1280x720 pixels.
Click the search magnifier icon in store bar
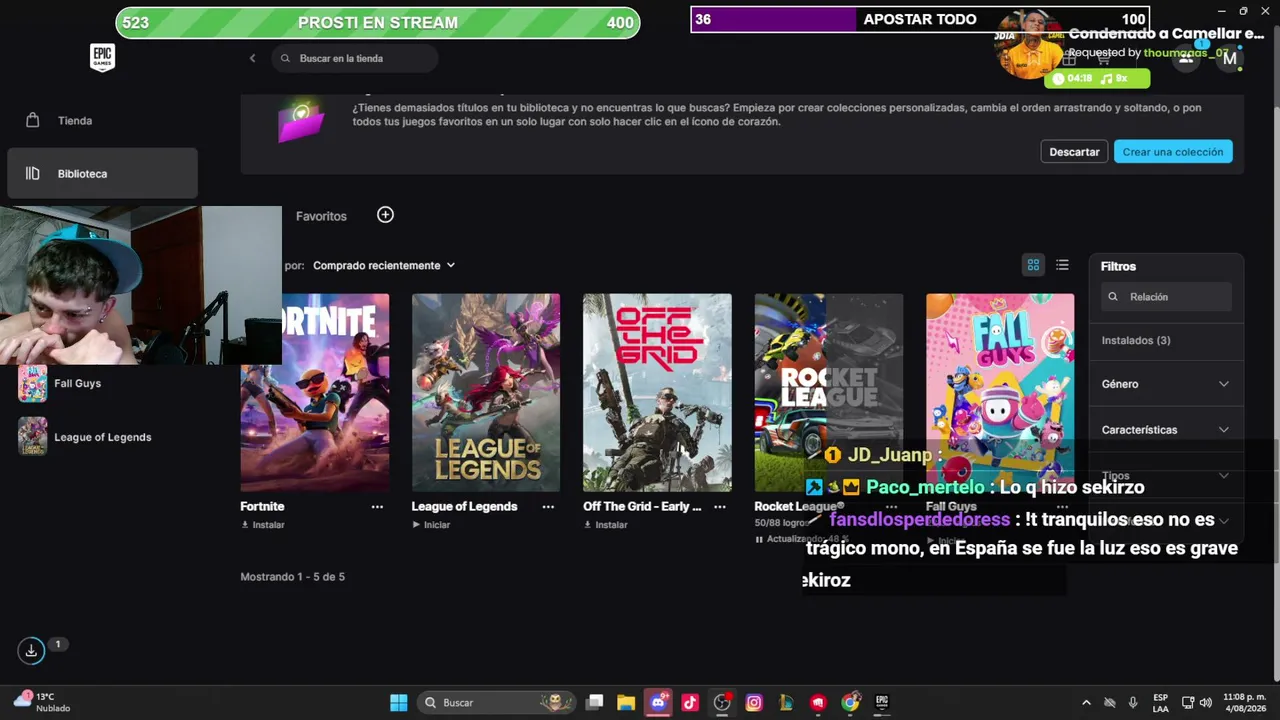[286, 58]
